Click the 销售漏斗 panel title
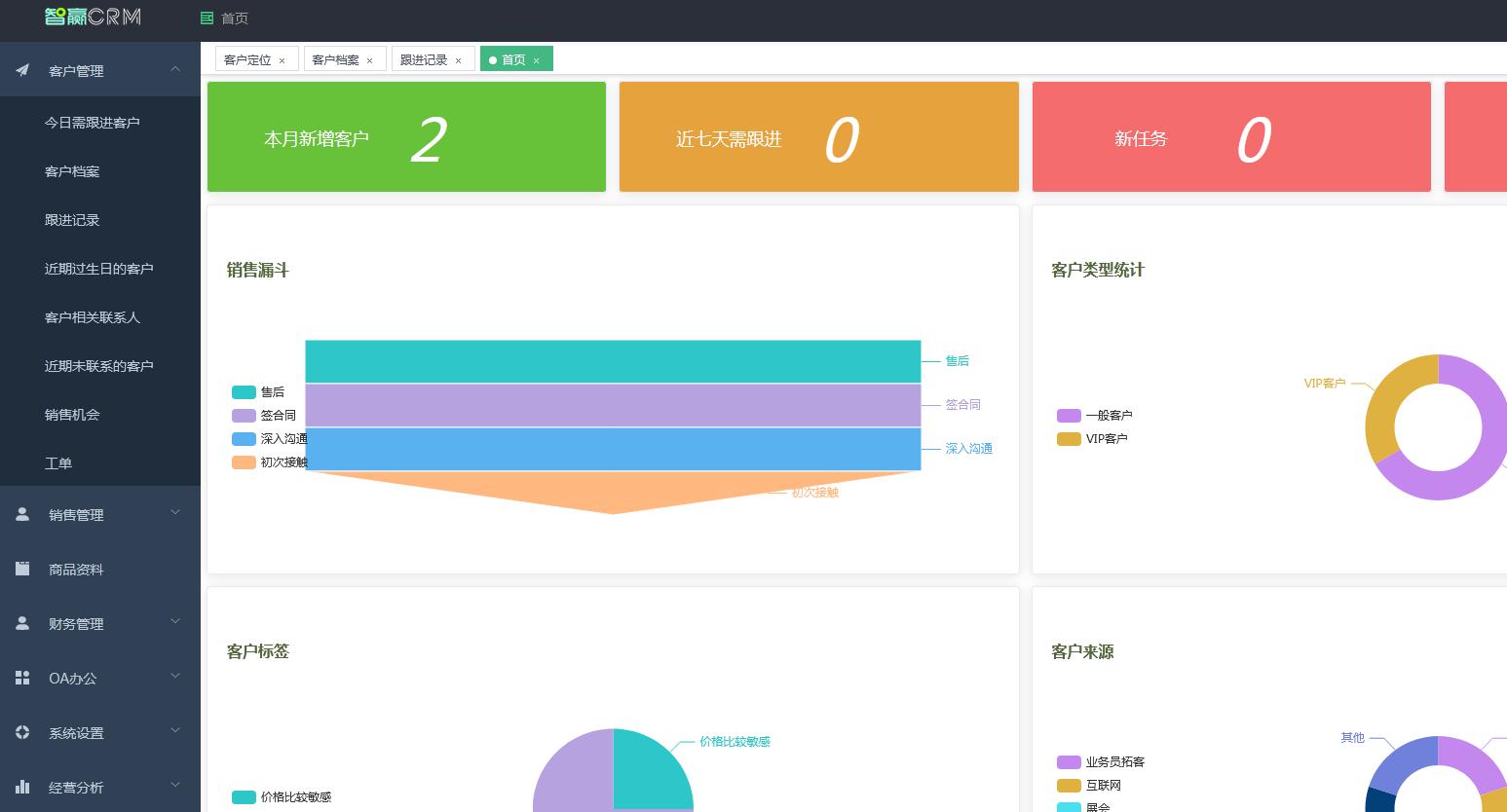1507x812 pixels. [x=258, y=271]
